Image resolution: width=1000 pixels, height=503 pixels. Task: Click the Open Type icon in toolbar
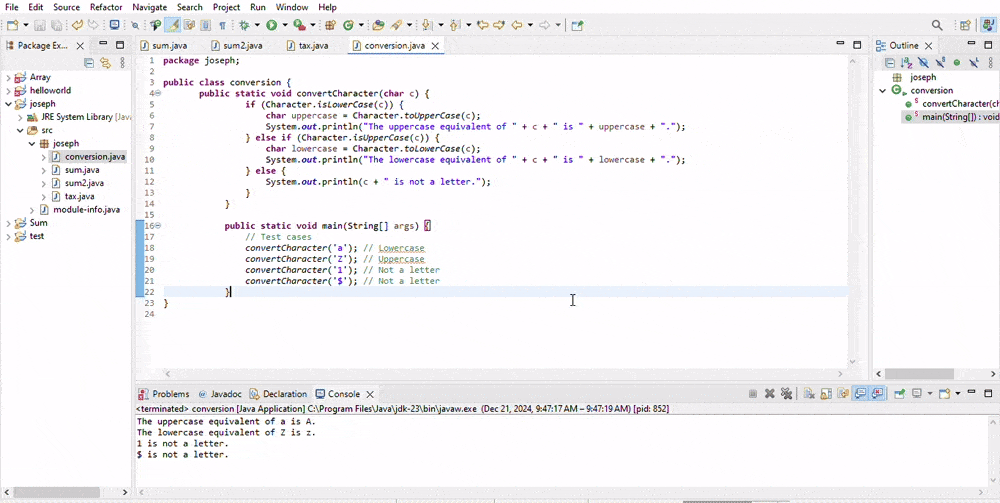tap(378, 26)
